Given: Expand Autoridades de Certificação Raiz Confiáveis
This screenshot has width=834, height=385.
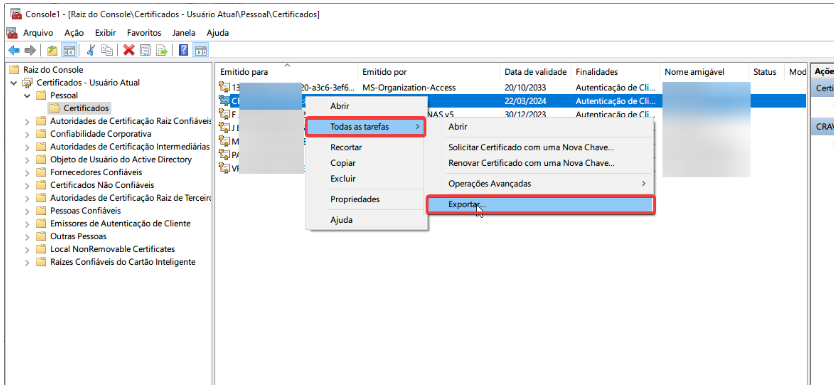Looking at the screenshot, I should click(27, 121).
